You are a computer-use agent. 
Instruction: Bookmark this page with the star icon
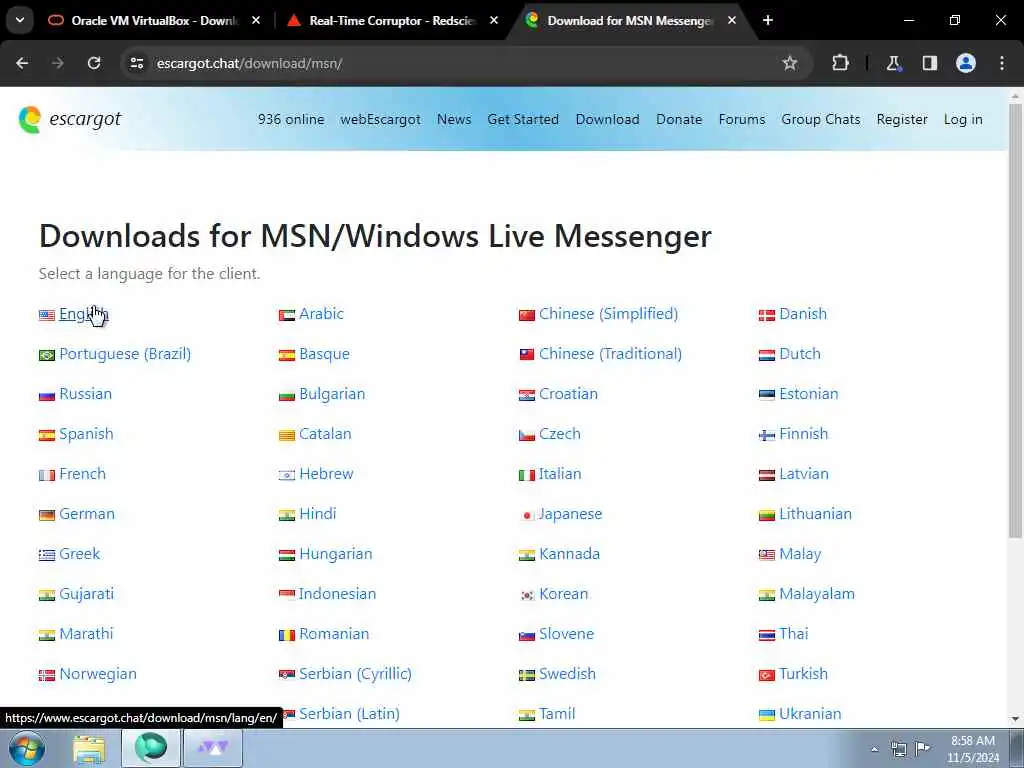(790, 63)
